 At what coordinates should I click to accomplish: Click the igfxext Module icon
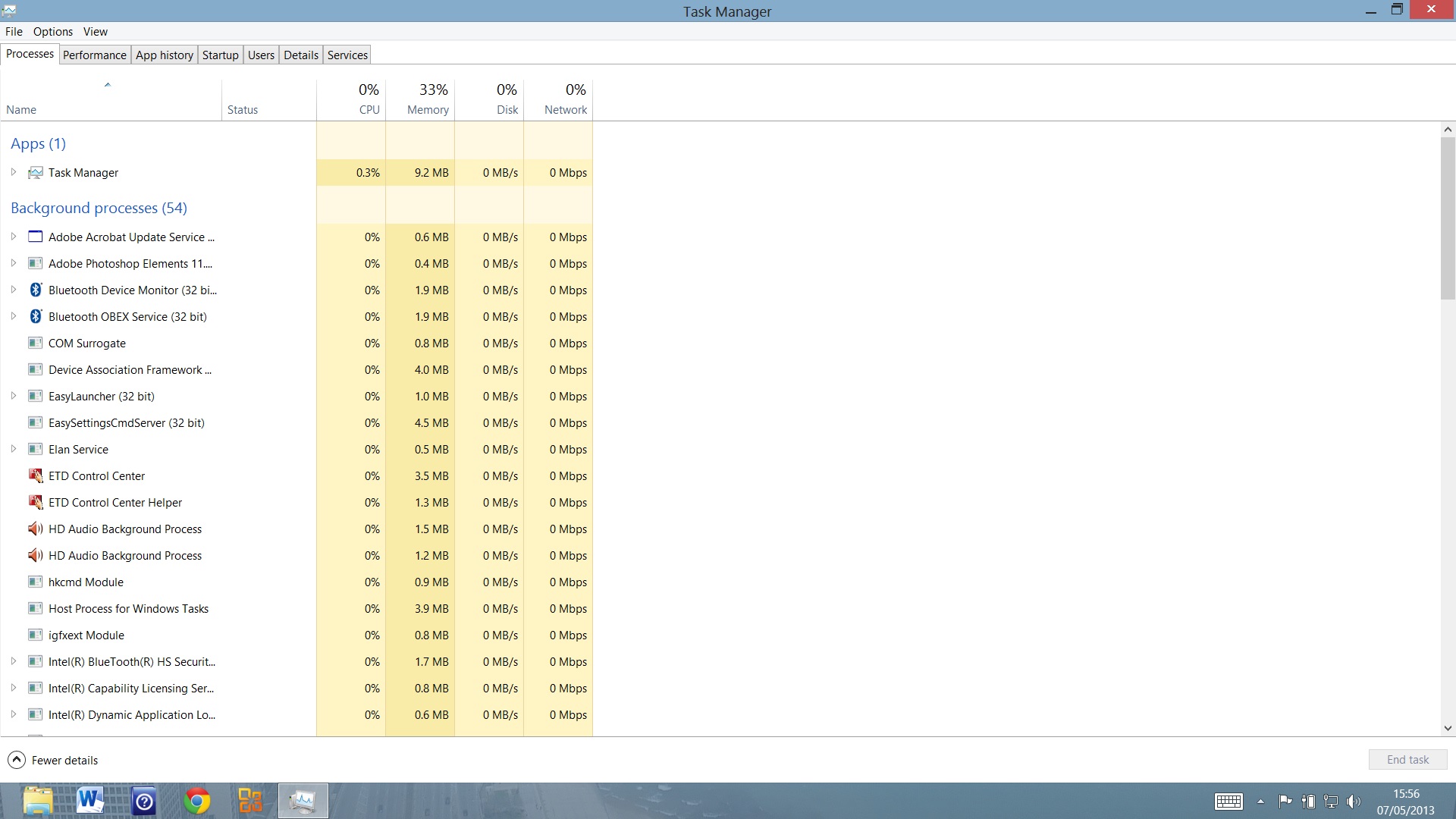[x=35, y=635]
